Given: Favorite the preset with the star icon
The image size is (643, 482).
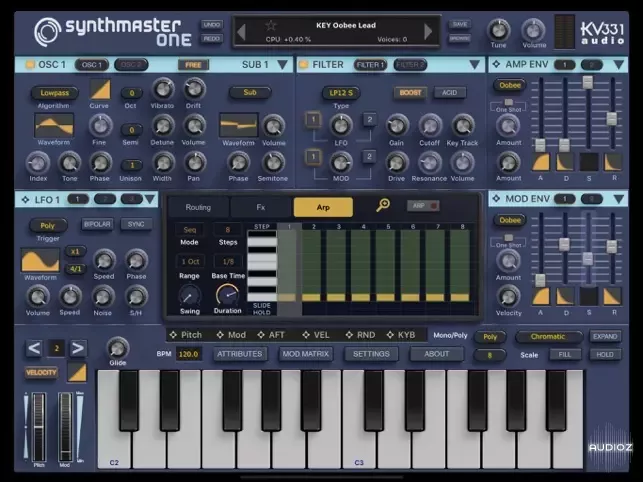Looking at the screenshot, I should [270, 24].
